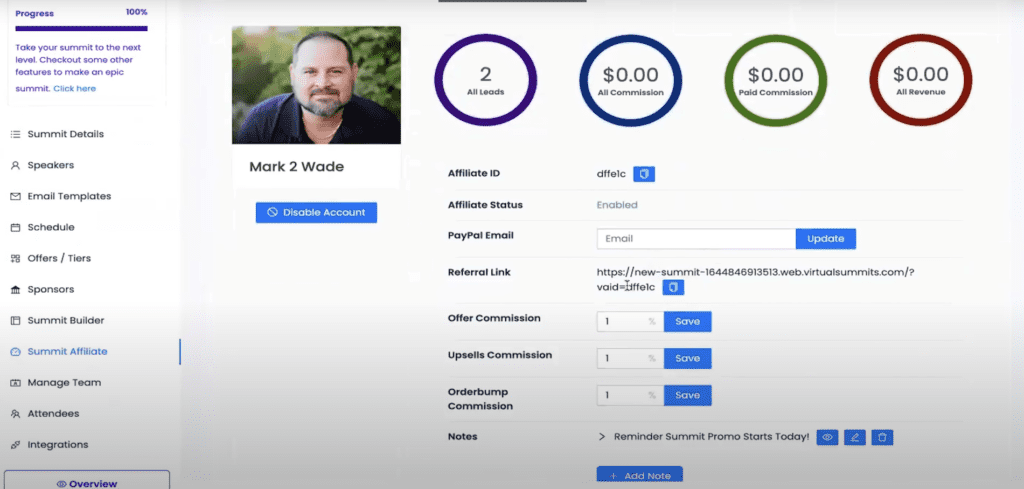Click the Enabled affiliate status text
The width and height of the screenshot is (1024, 489).
click(616, 205)
